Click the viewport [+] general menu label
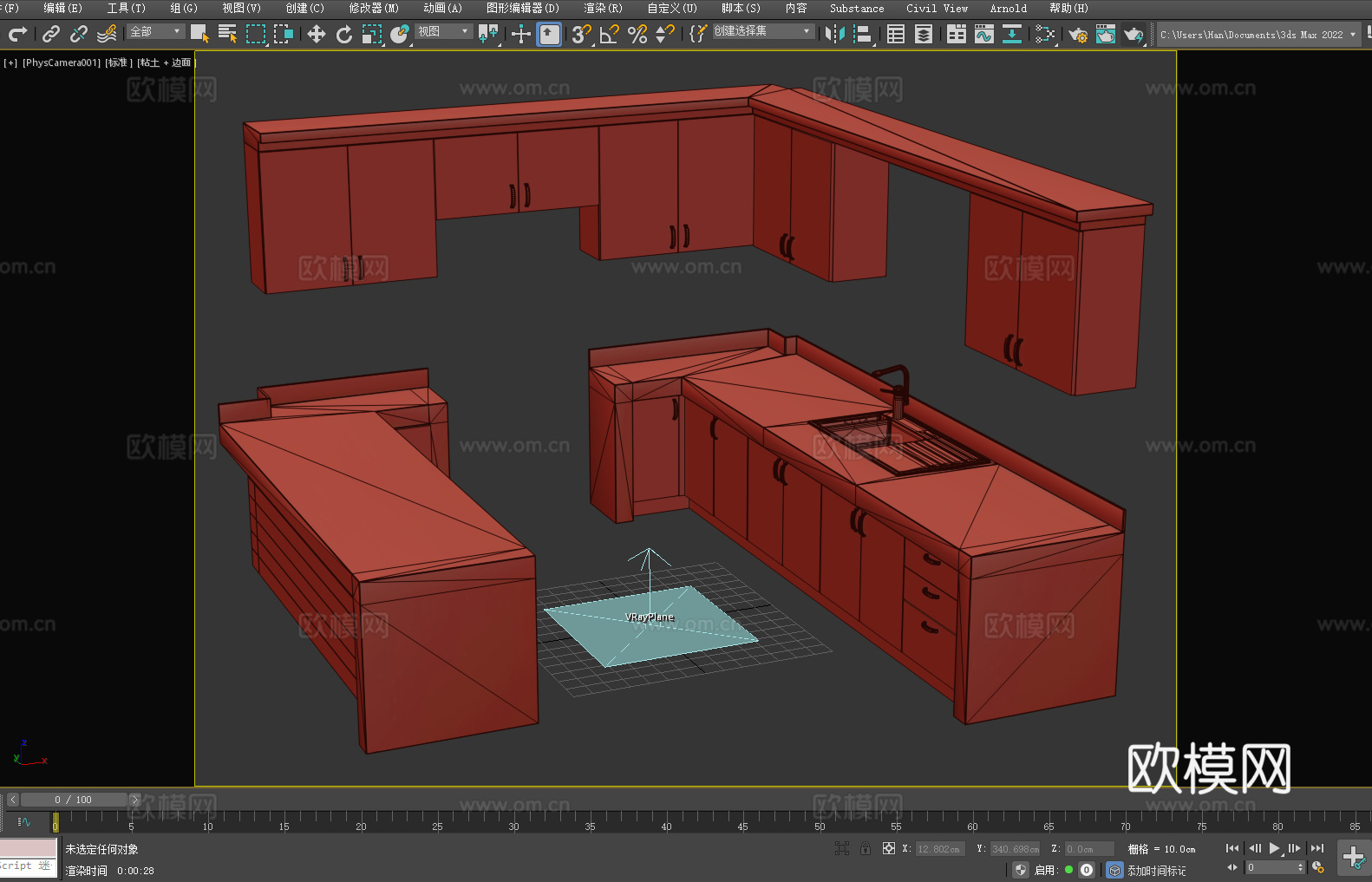This screenshot has width=1372, height=882. [10, 62]
